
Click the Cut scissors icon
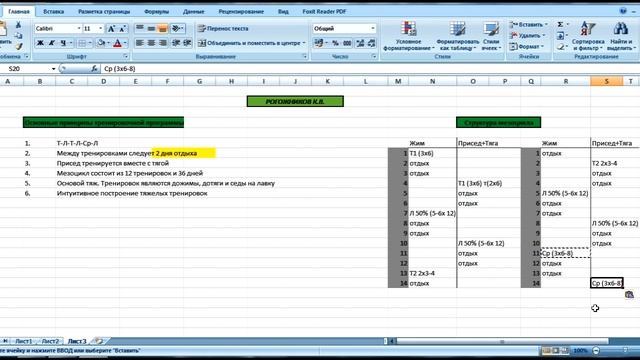[x=18, y=25]
